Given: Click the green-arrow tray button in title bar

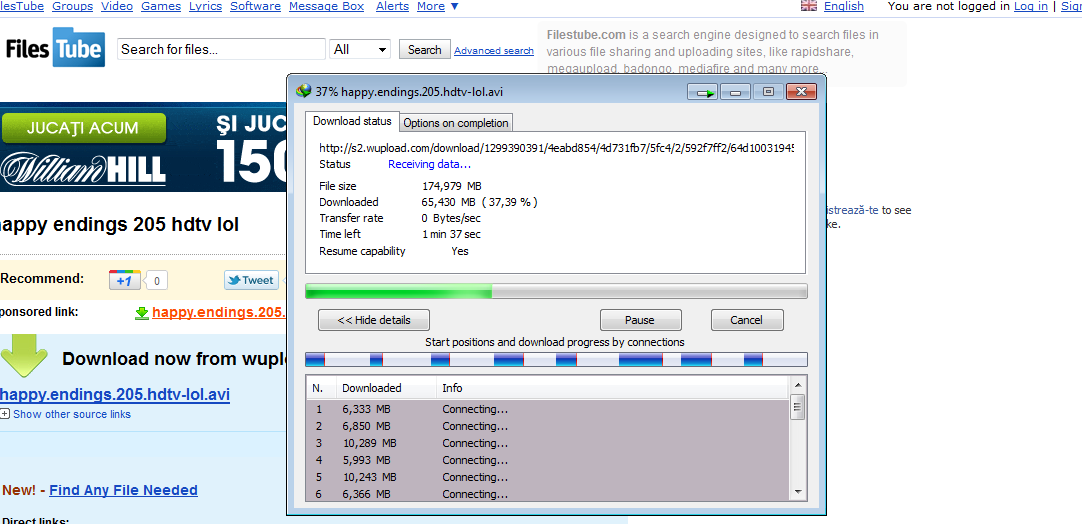Looking at the screenshot, I should pos(704,92).
